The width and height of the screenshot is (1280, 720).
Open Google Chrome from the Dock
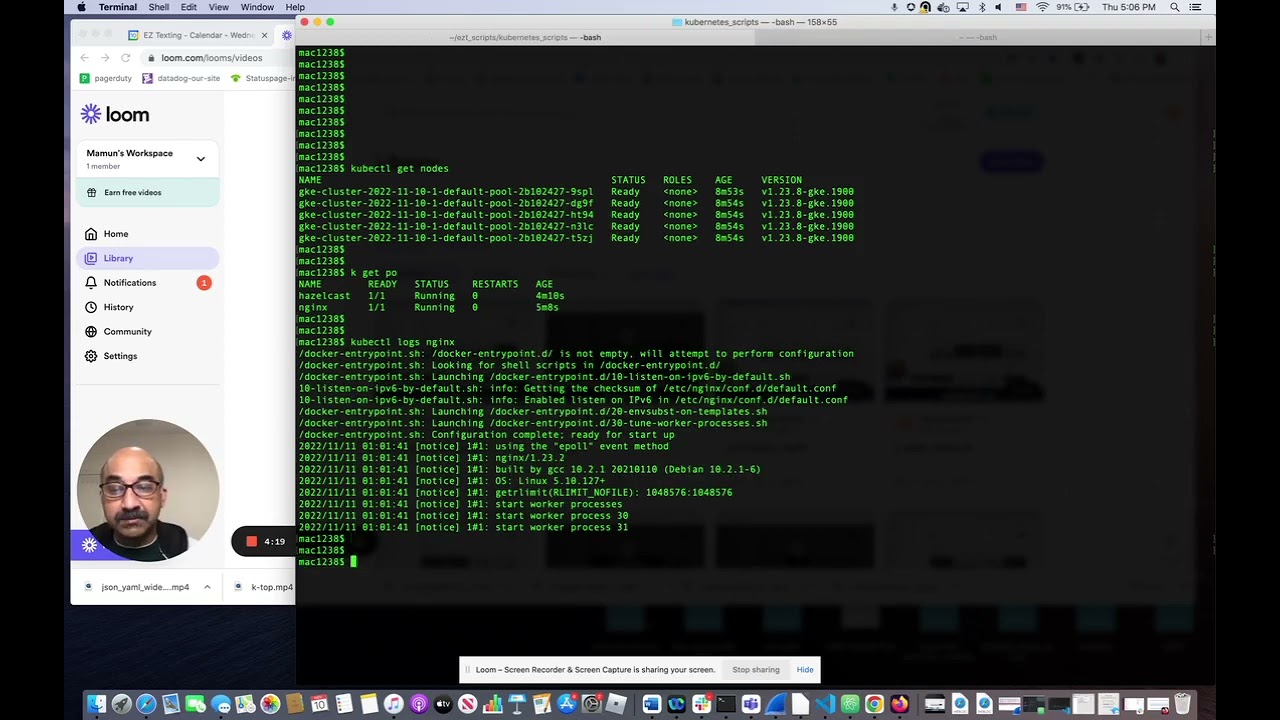pyautogui.click(x=874, y=704)
